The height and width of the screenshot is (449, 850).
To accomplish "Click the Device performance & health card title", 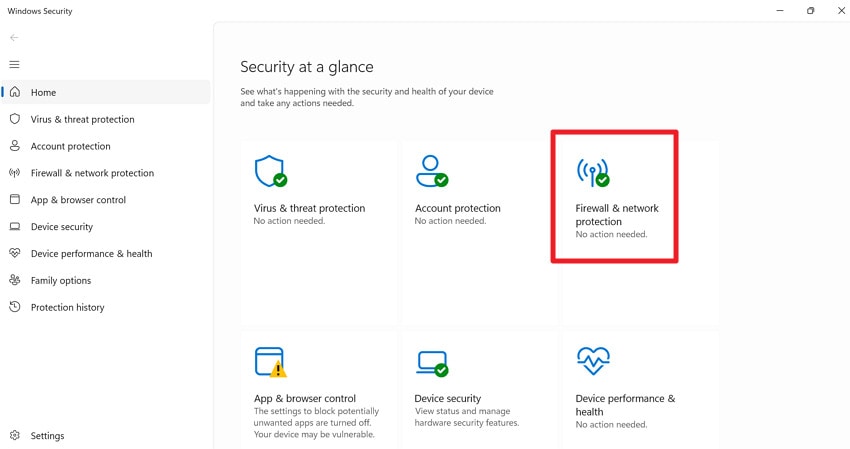I will [x=625, y=405].
